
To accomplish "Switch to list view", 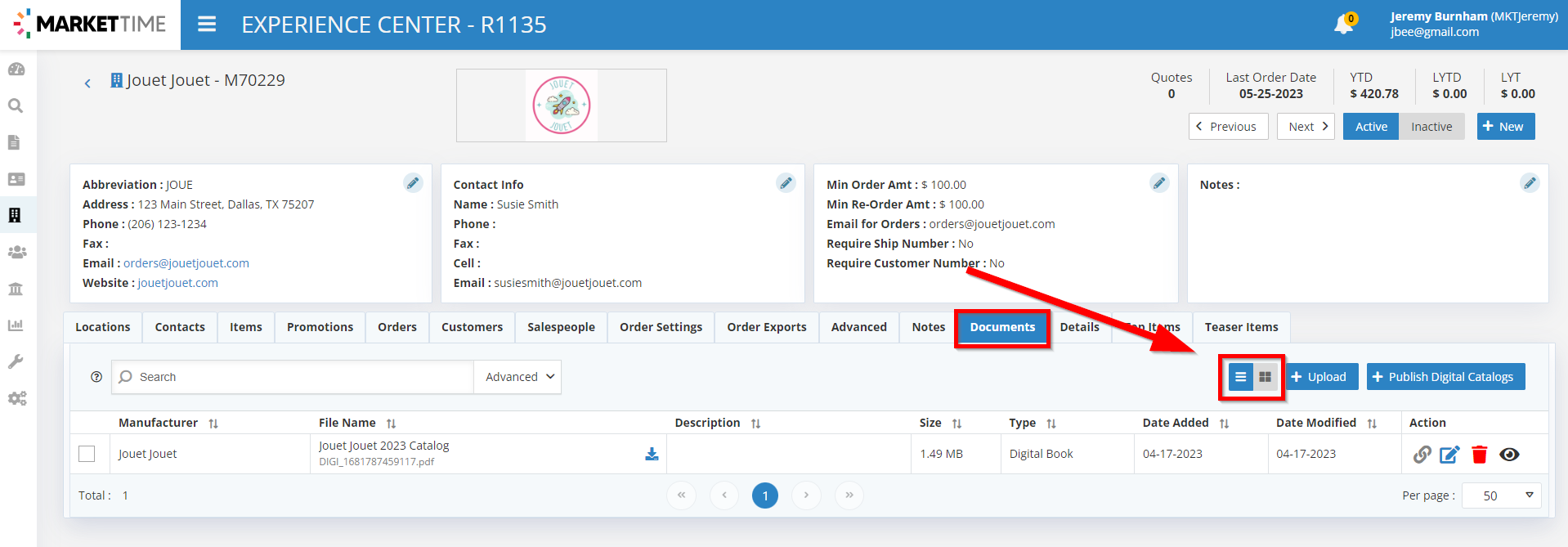I will pos(1240,377).
